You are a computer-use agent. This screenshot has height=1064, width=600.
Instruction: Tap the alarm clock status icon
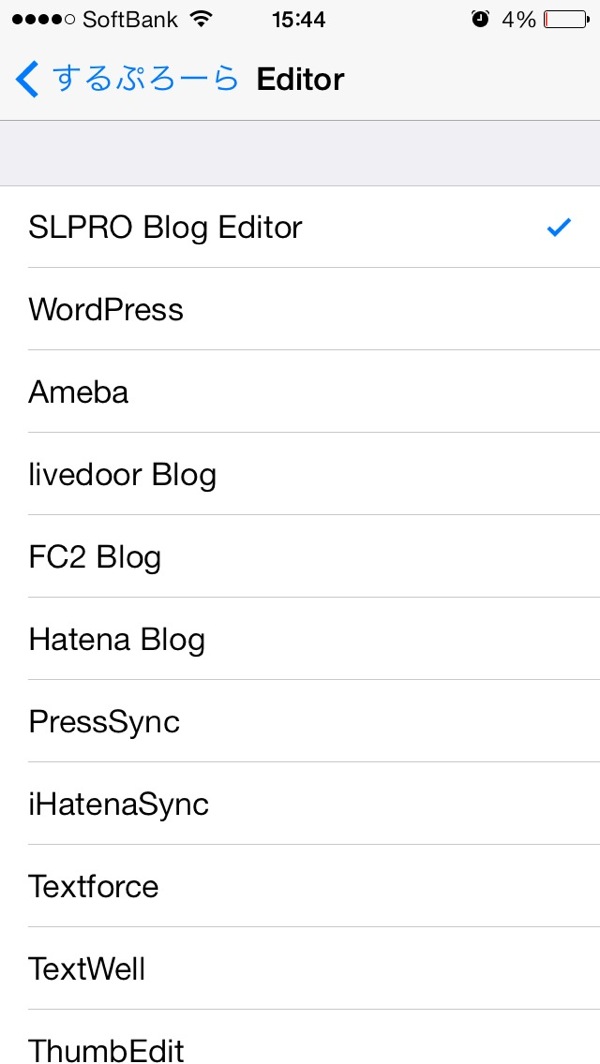480,20
